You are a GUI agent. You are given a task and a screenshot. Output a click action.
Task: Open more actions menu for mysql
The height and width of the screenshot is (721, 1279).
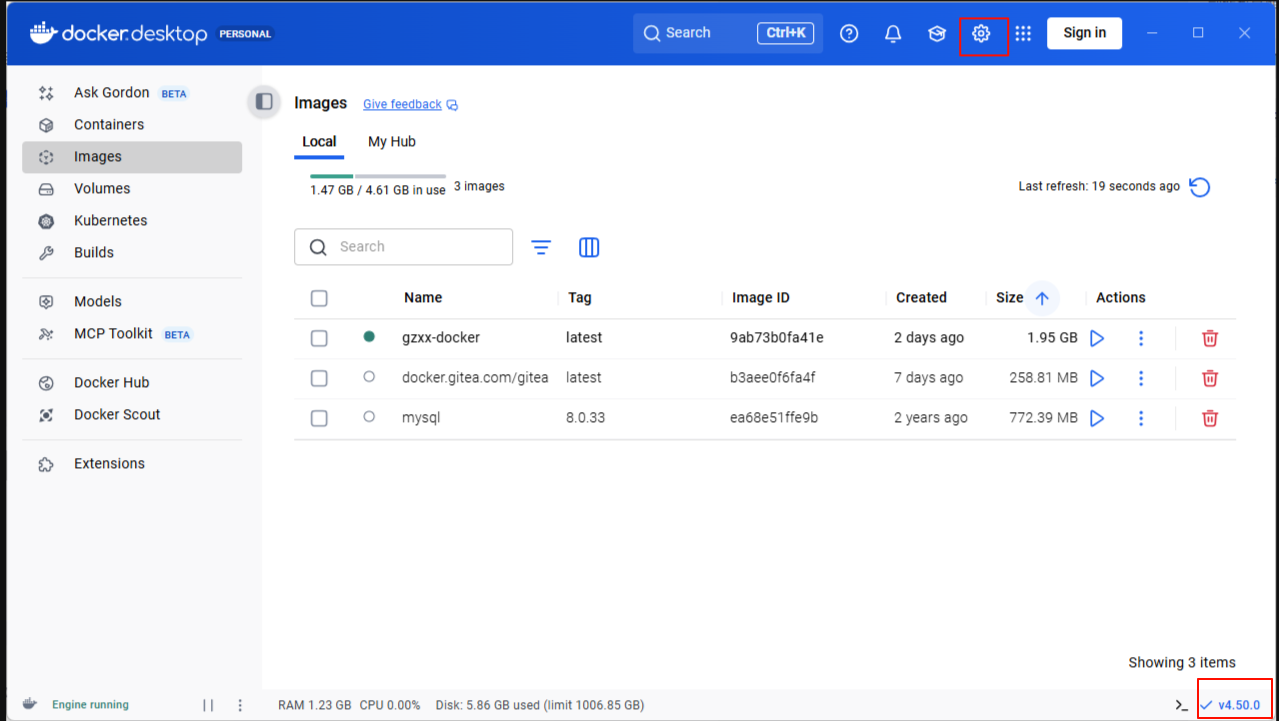[1141, 418]
